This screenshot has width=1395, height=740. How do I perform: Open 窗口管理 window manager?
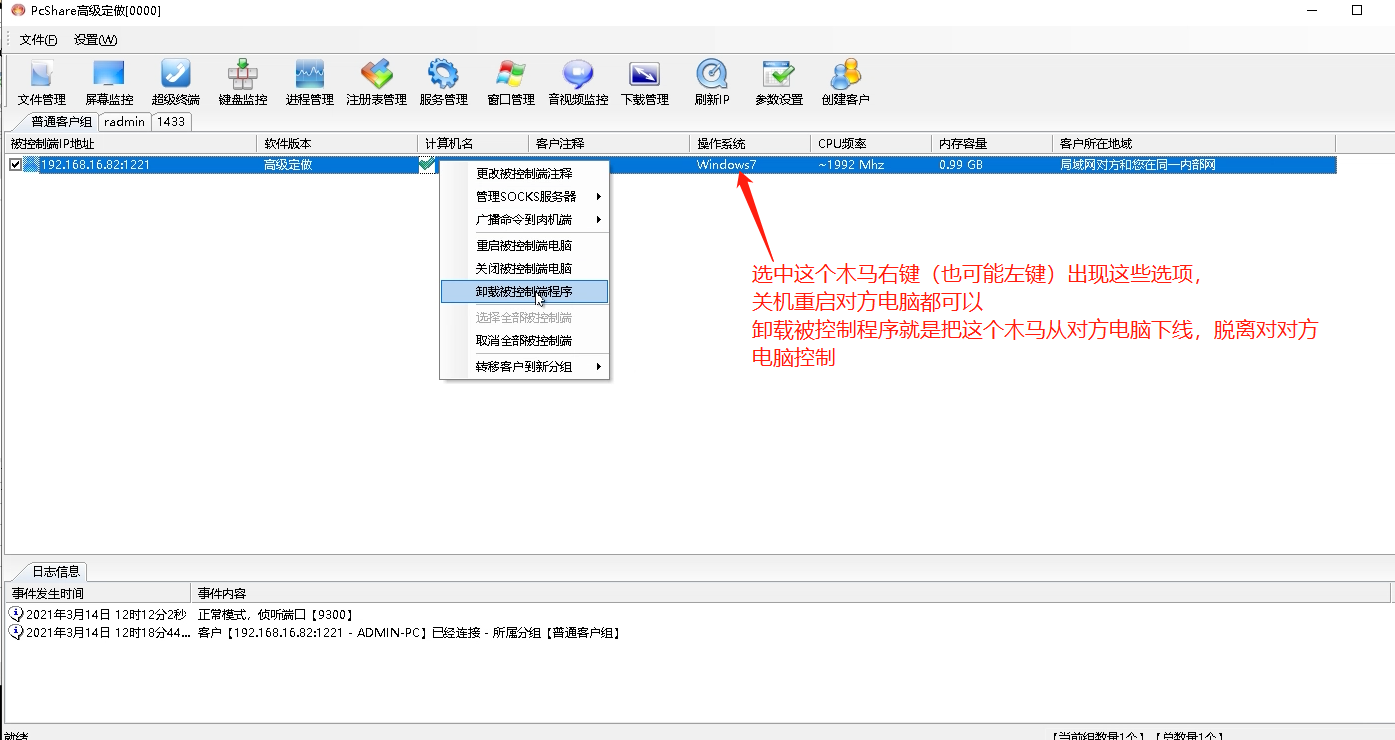coord(511,83)
